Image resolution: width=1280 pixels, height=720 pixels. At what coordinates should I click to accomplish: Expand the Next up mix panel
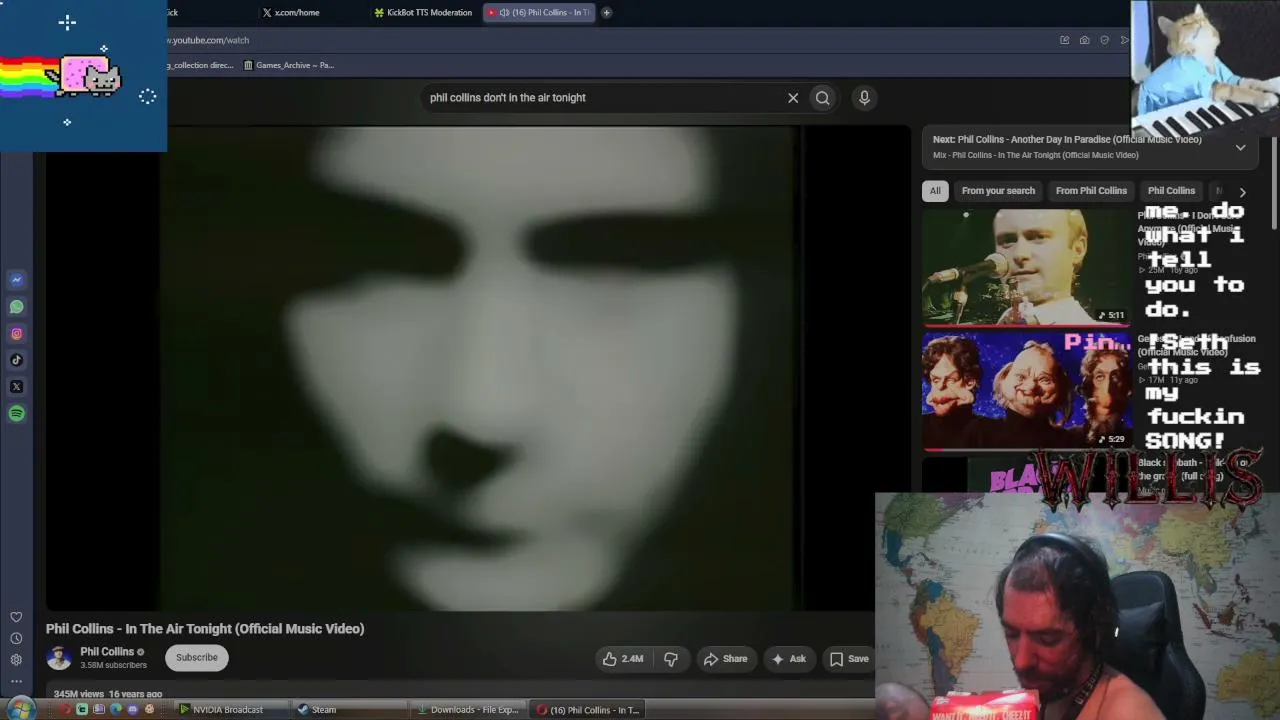(1240, 147)
